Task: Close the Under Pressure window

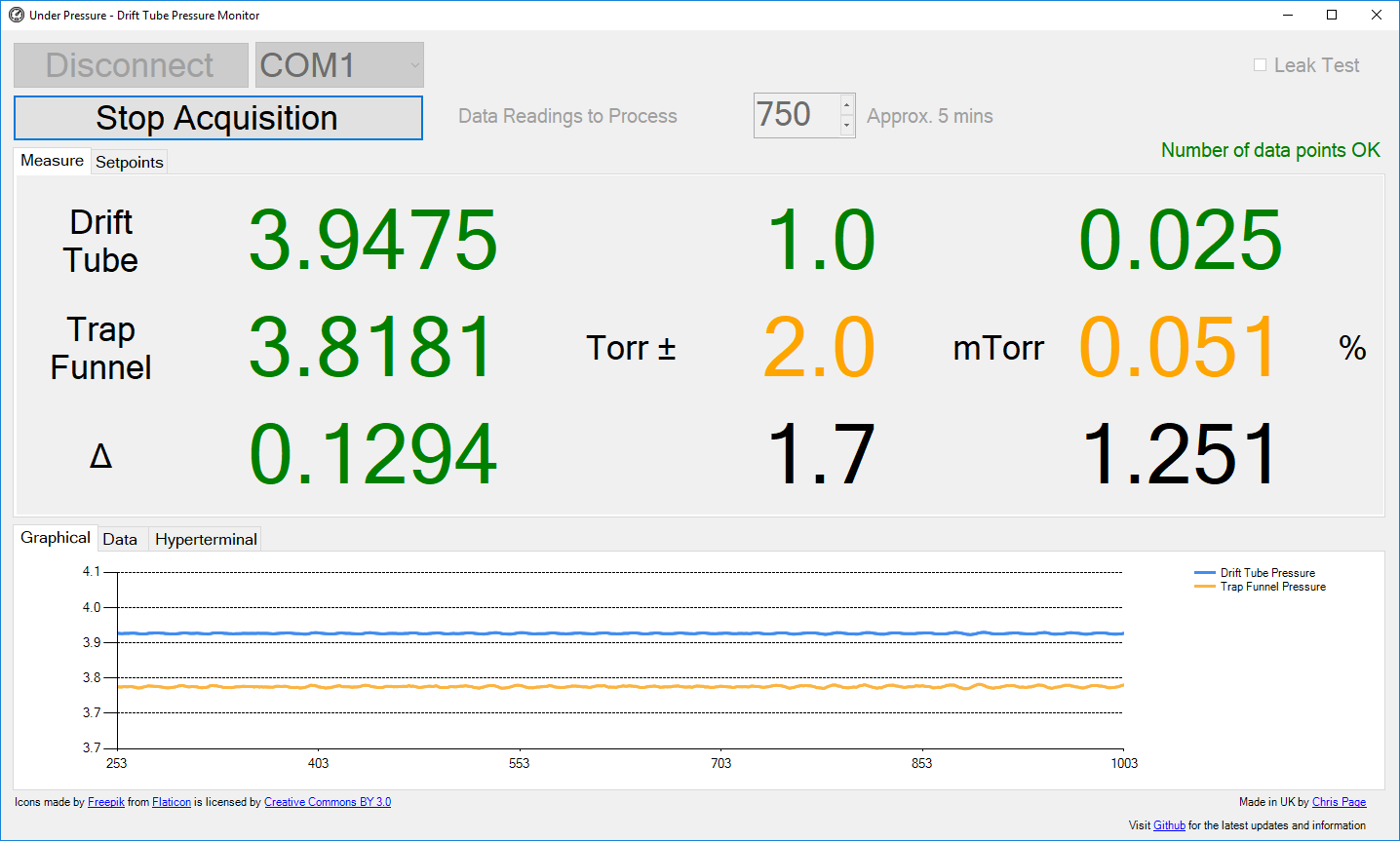Action: pos(1377,15)
